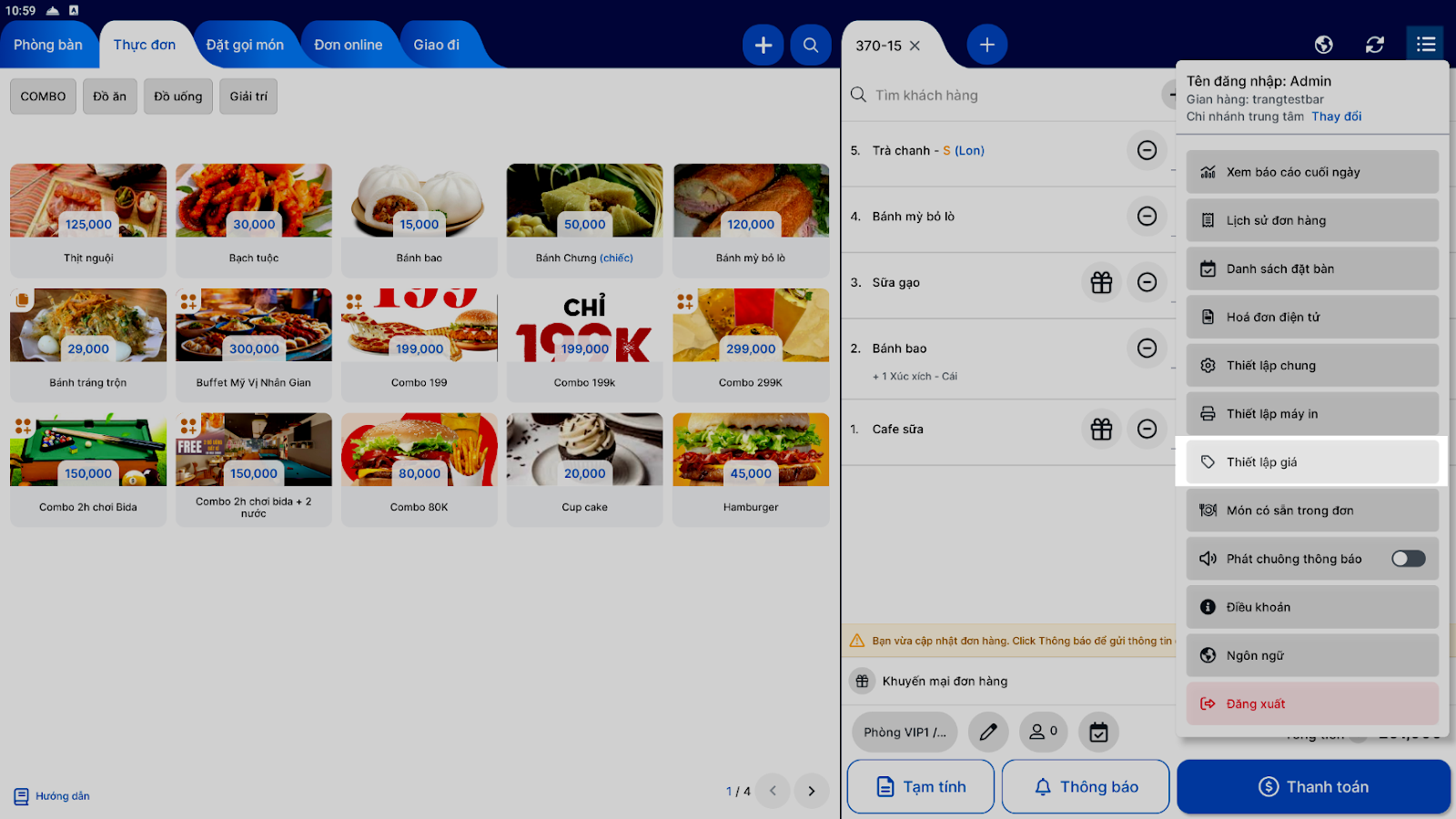Filter menu by Đồ uống category
Viewport: 1456px width, 819px height.
click(x=178, y=96)
